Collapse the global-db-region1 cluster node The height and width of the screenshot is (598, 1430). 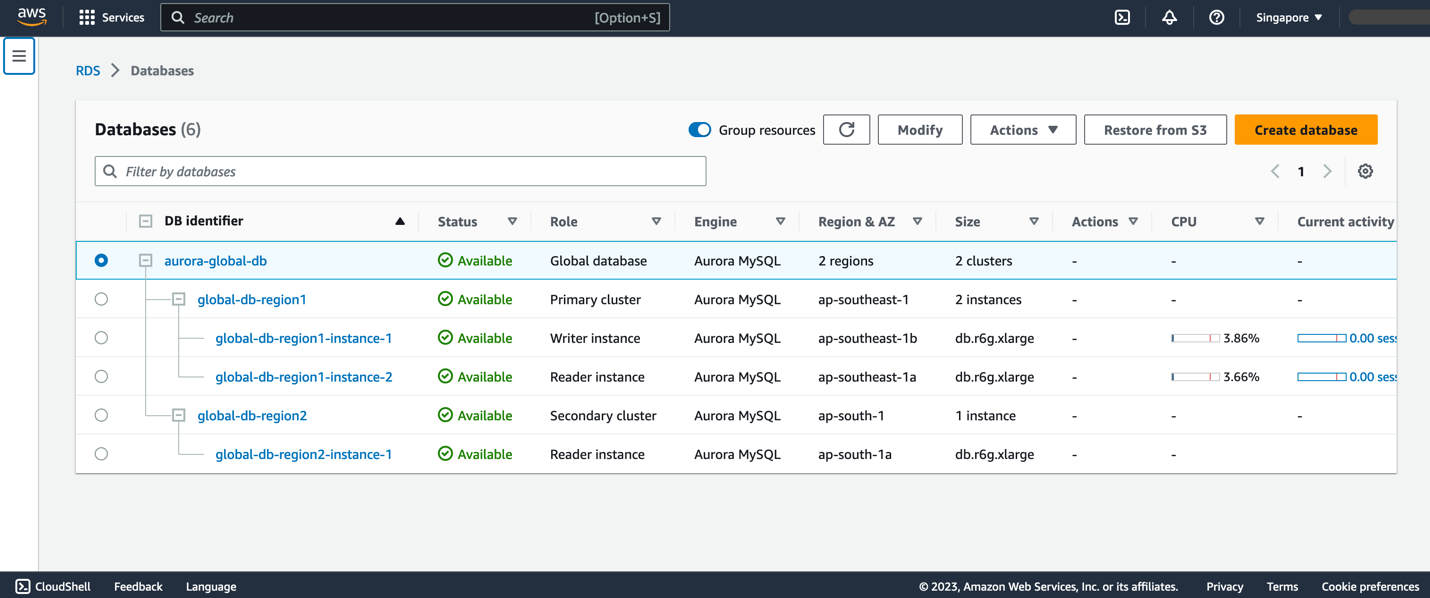click(x=179, y=299)
